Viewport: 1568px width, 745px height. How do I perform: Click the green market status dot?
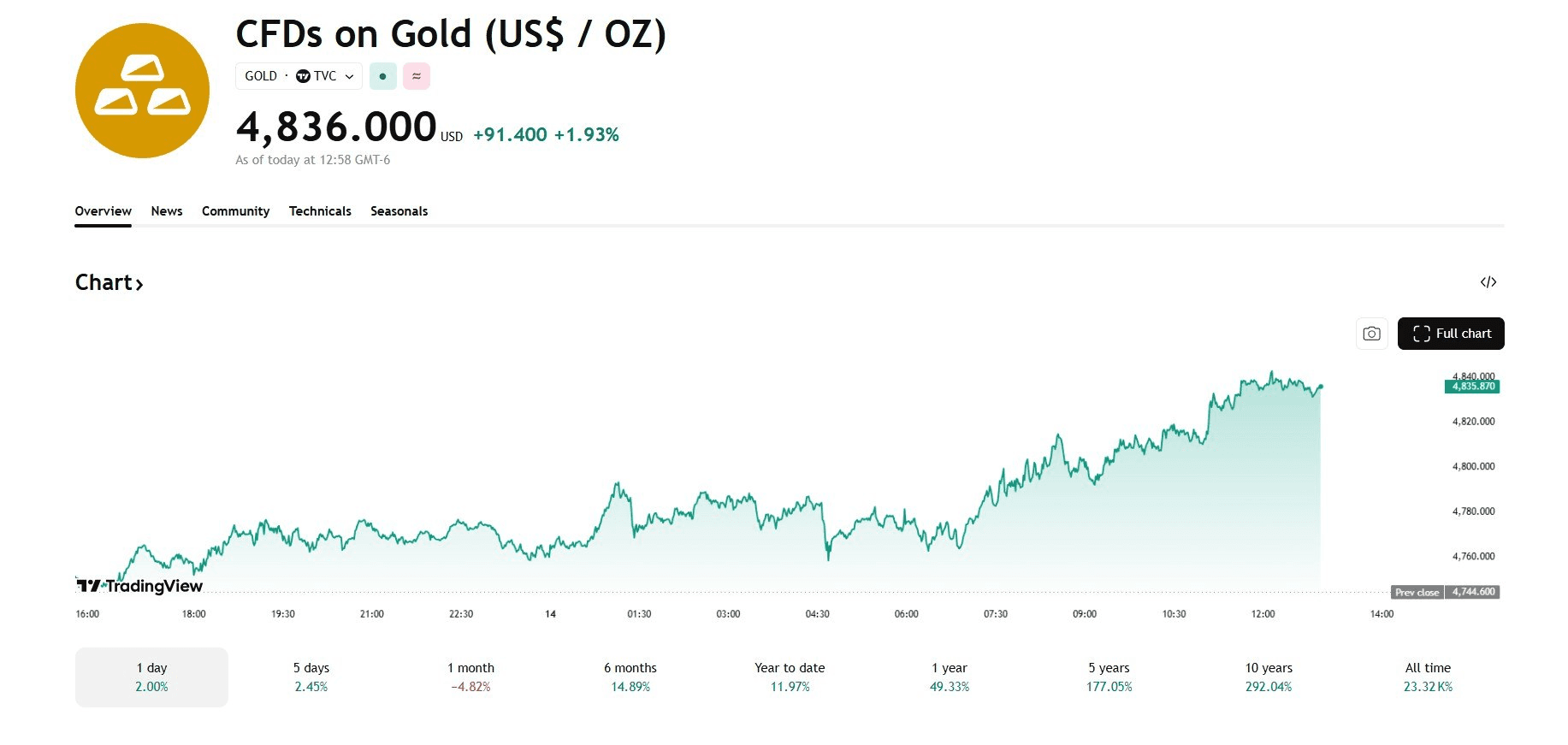pos(382,76)
